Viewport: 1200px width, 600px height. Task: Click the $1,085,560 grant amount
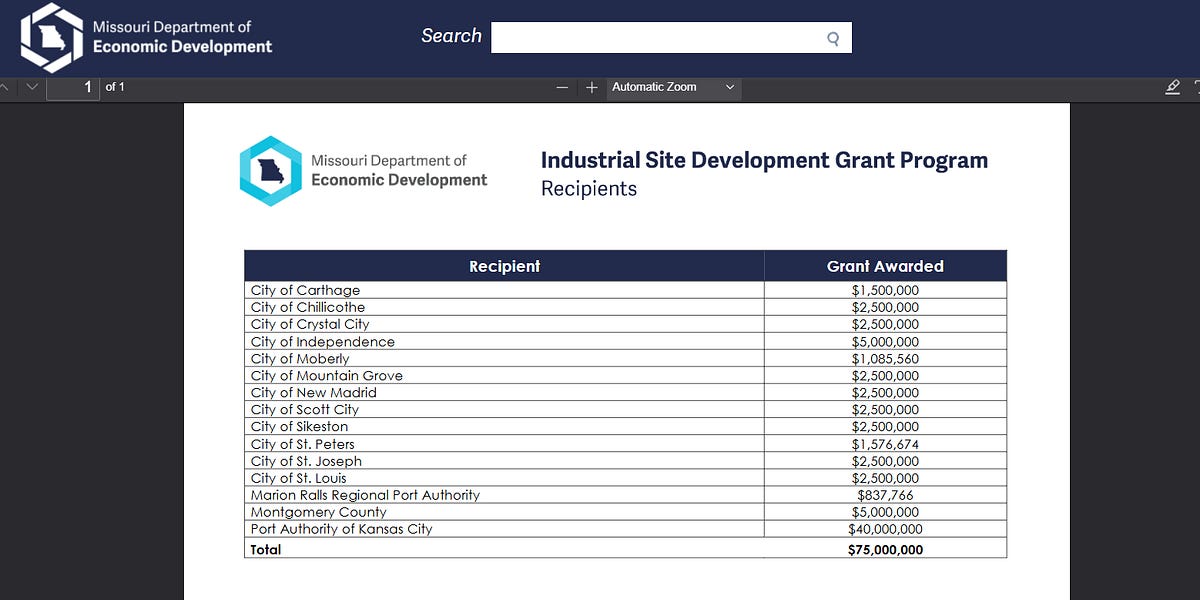tap(885, 359)
